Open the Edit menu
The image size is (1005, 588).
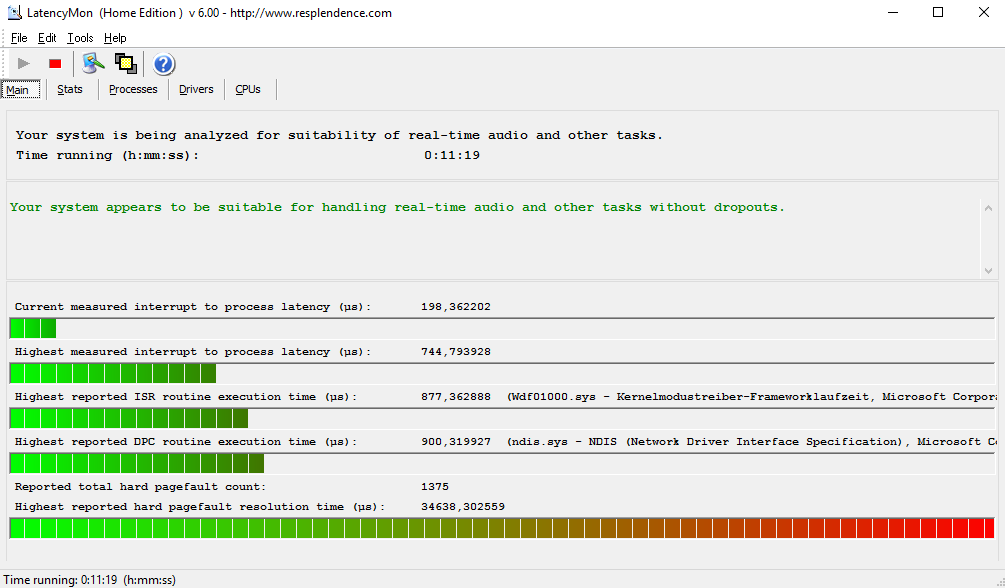click(47, 38)
